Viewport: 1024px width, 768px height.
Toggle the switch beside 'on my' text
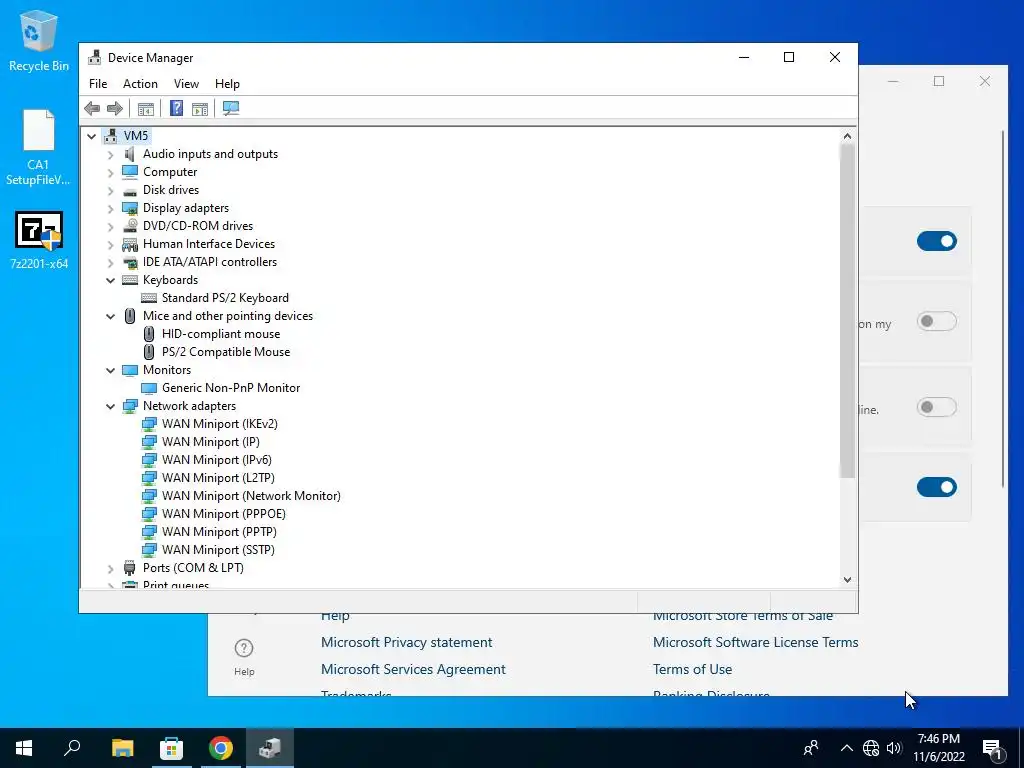coord(936,321)
